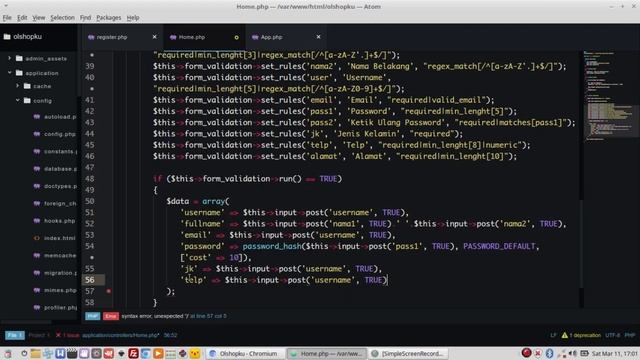Go to 'at line 57 col 5' error link
The width and height of the screenshot is (640, 360).
pos(208,316)
